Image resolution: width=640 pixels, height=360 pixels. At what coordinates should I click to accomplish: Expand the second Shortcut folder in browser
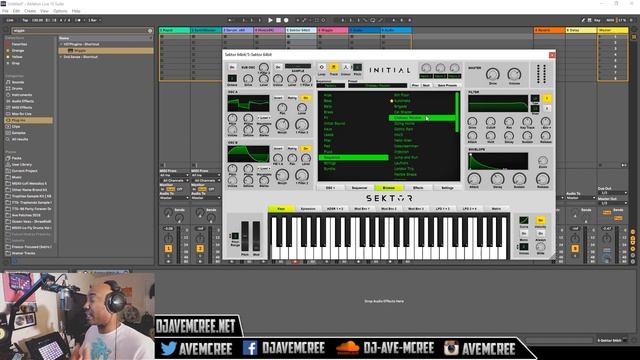(61, 57)
